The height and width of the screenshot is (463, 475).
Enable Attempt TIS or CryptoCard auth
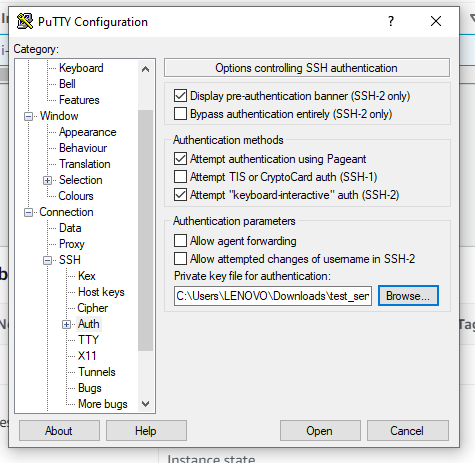click(x=180, y=177)
